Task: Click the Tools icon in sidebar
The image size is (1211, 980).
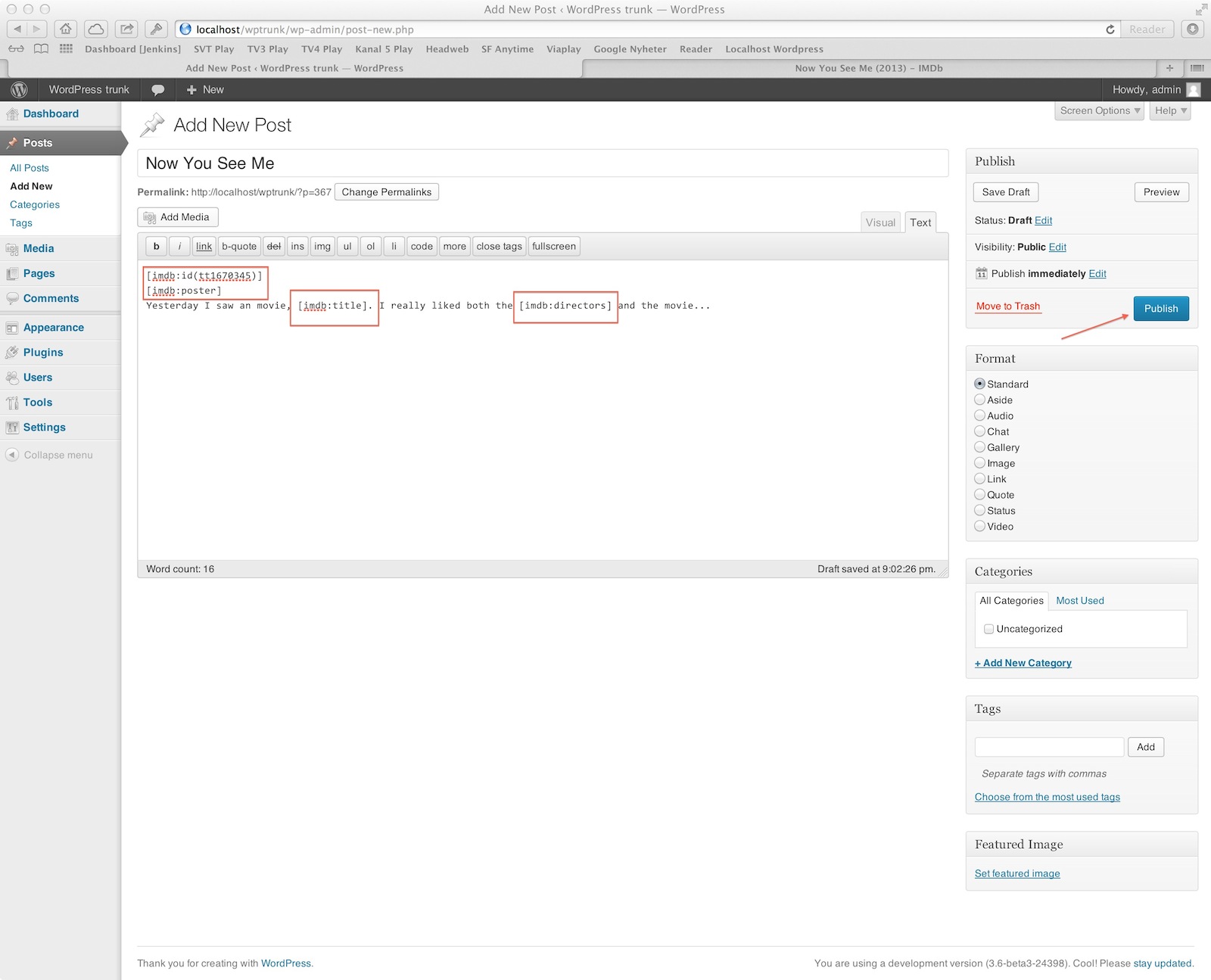Action: click(12, 403)
